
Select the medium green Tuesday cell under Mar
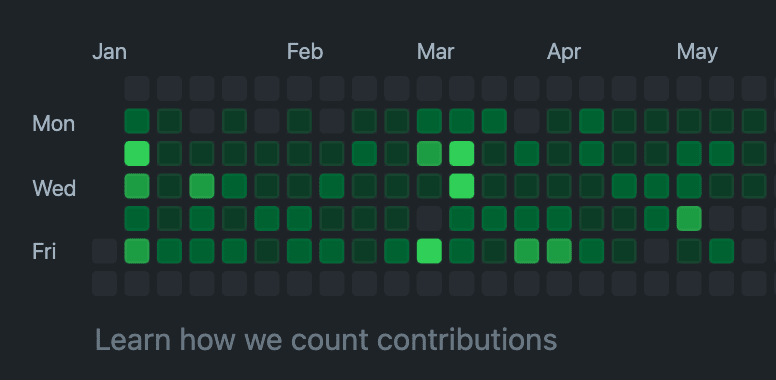click(x=429, y=153)
